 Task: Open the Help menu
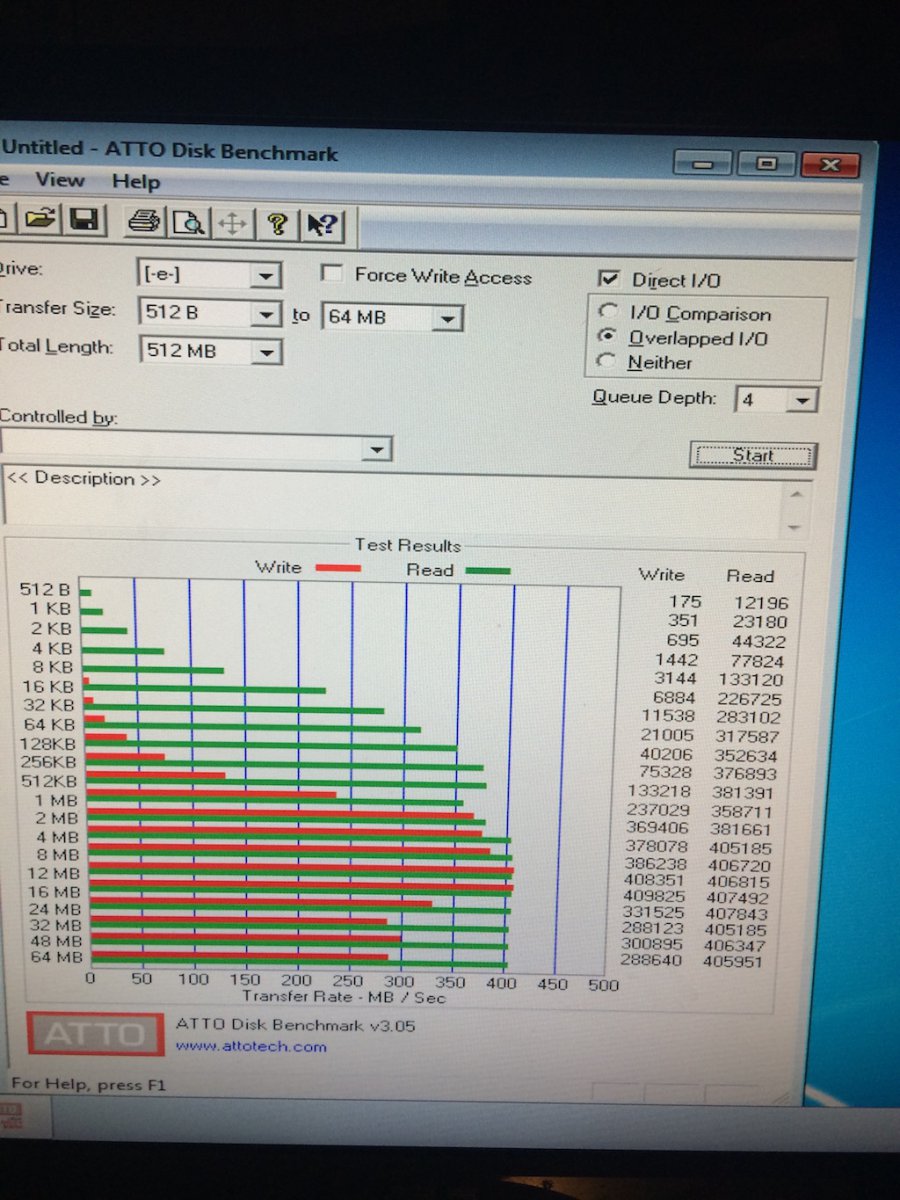pos(136,182)
